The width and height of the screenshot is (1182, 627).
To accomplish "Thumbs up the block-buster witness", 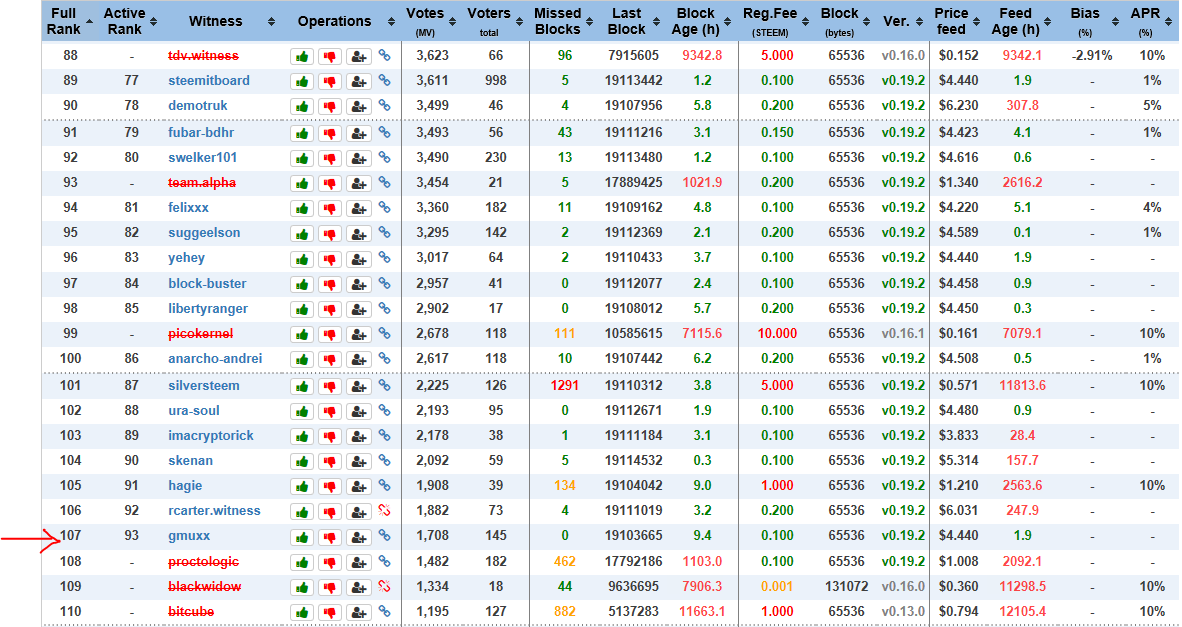I will coord(302,284).
